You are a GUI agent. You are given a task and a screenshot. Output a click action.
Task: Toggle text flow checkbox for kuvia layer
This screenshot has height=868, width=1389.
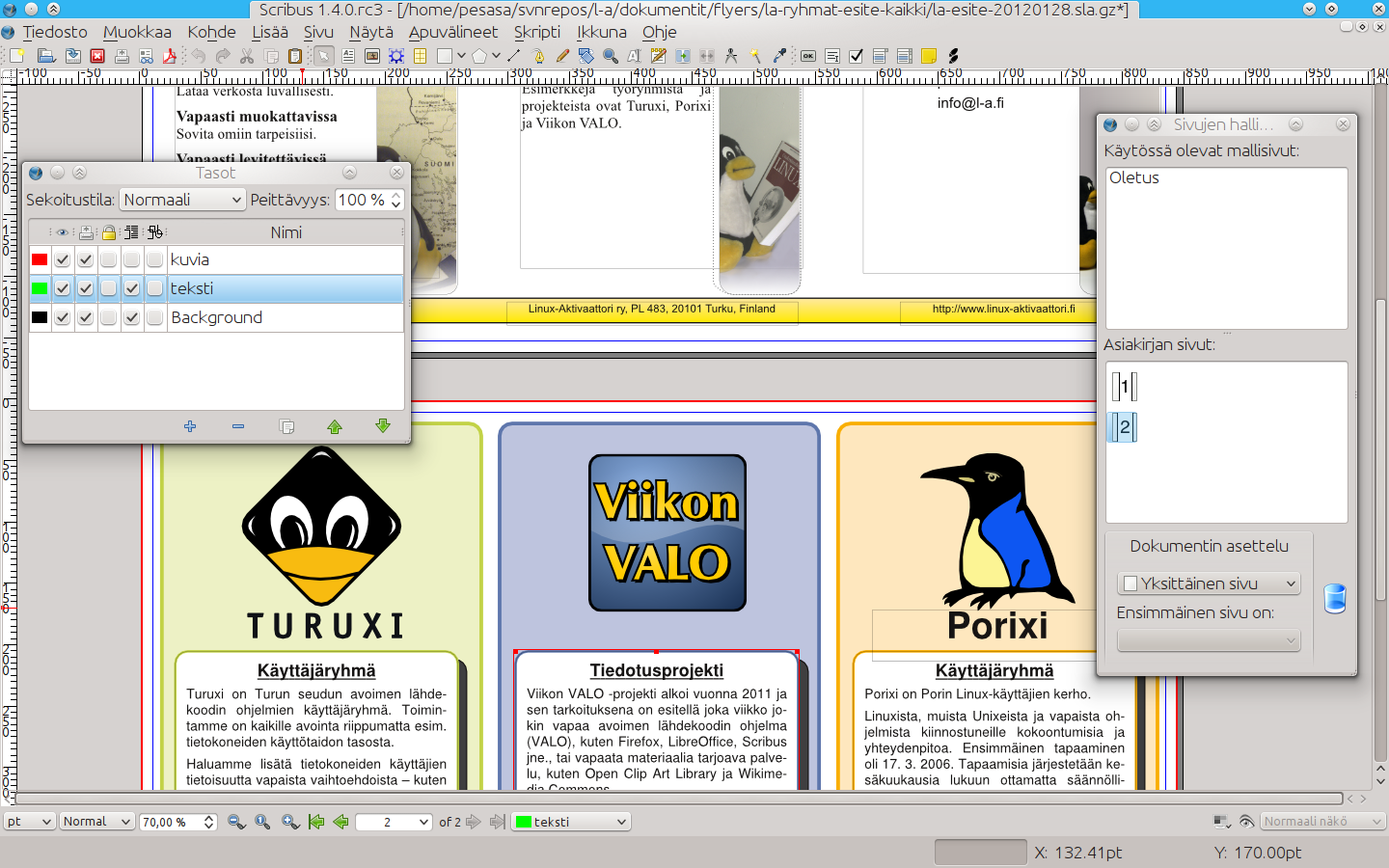pyautogui.click(x=132, y=259)
